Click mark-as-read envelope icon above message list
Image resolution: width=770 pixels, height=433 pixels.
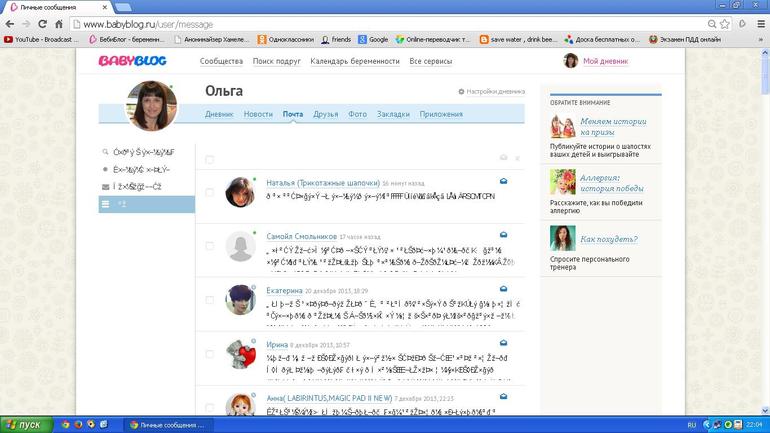(503, 158)
